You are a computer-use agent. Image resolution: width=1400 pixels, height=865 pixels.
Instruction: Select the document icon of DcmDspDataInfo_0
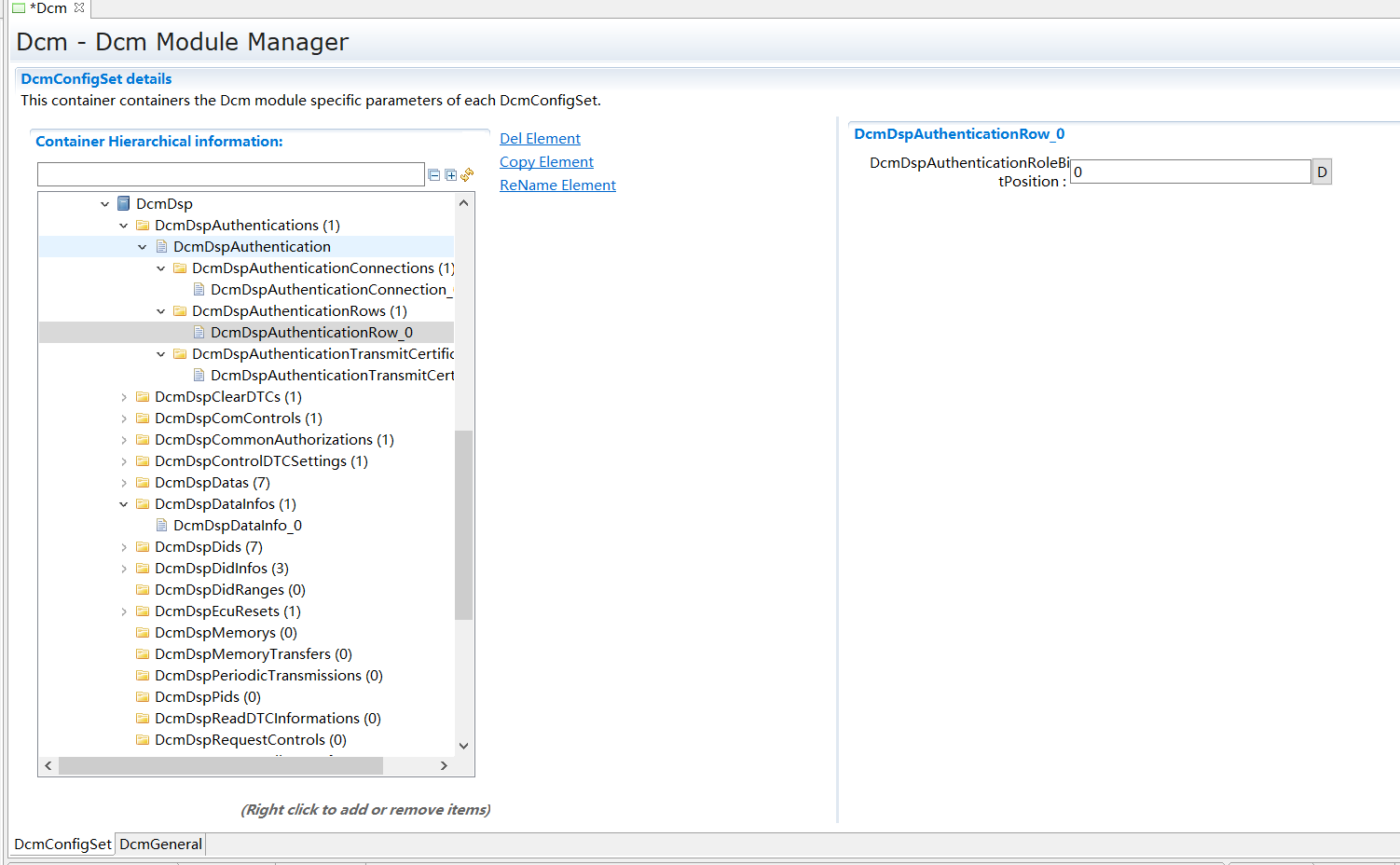[x=161, y=525]
